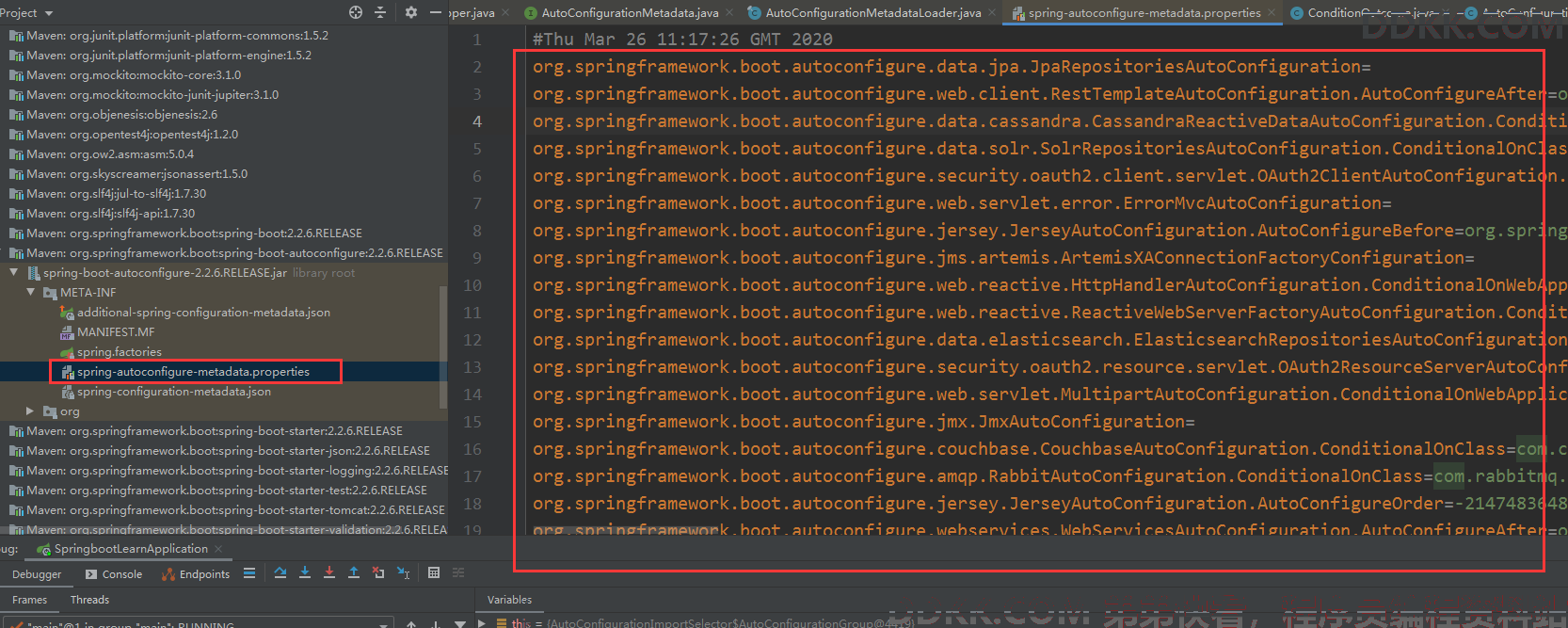Close AutoConfigurationMetadataLoader.java tab
Screen dimensions: 1568x628
(x=991, y=13)
